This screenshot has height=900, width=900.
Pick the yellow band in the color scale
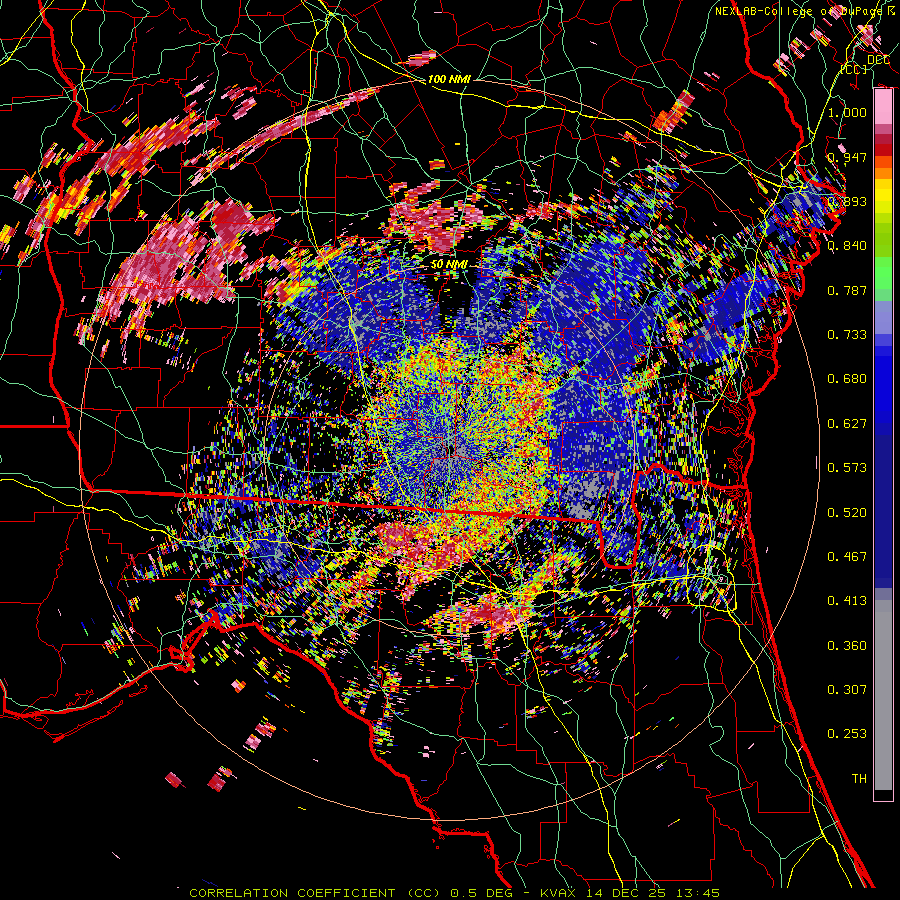pyautogui.click(x=883, y=196)
